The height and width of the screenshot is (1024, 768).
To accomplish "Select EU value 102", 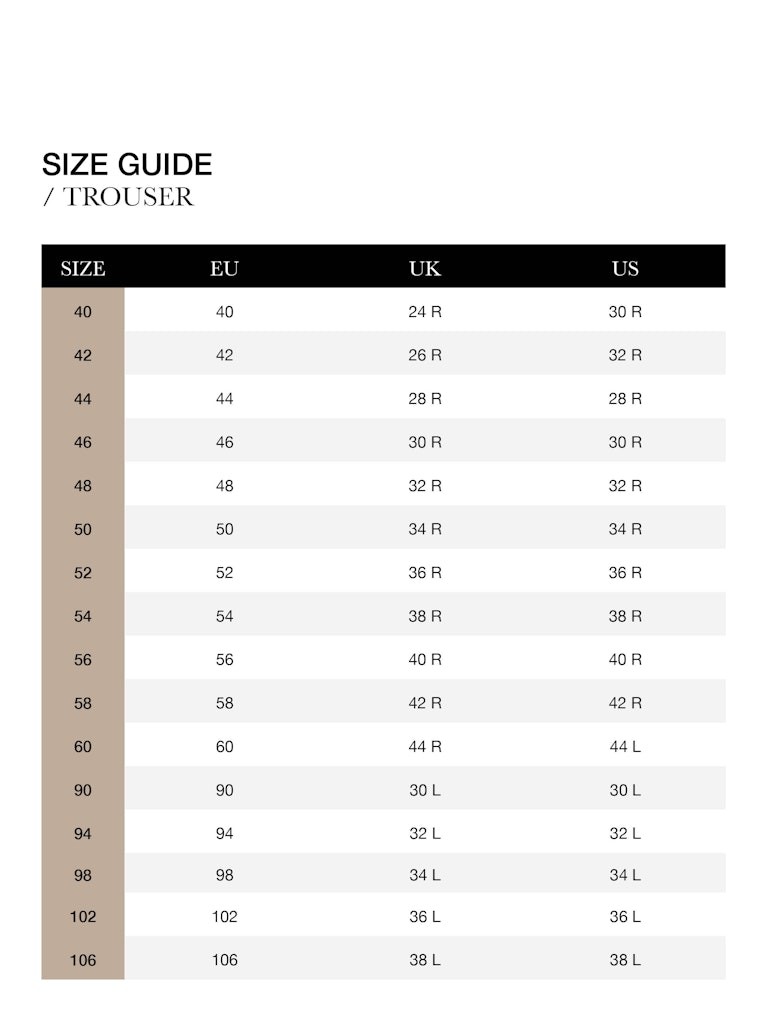I will [x=225, y=917].
